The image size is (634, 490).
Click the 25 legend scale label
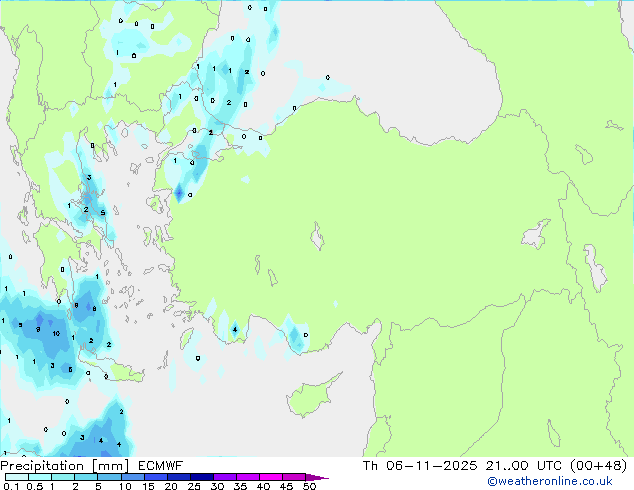pyautogui.click(x=194, y=486)
